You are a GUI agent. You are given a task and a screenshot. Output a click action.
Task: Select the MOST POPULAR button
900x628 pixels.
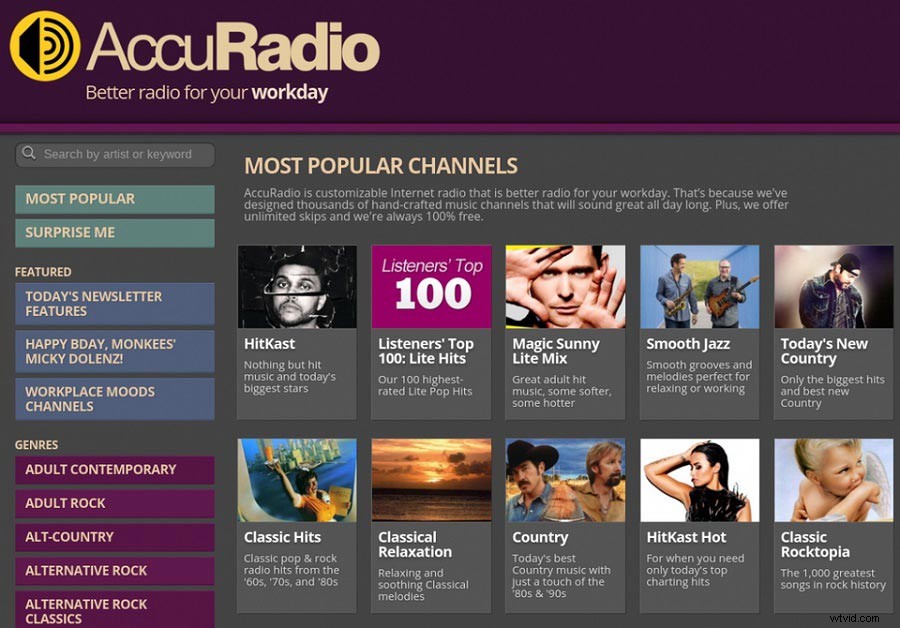pos(114,199)
